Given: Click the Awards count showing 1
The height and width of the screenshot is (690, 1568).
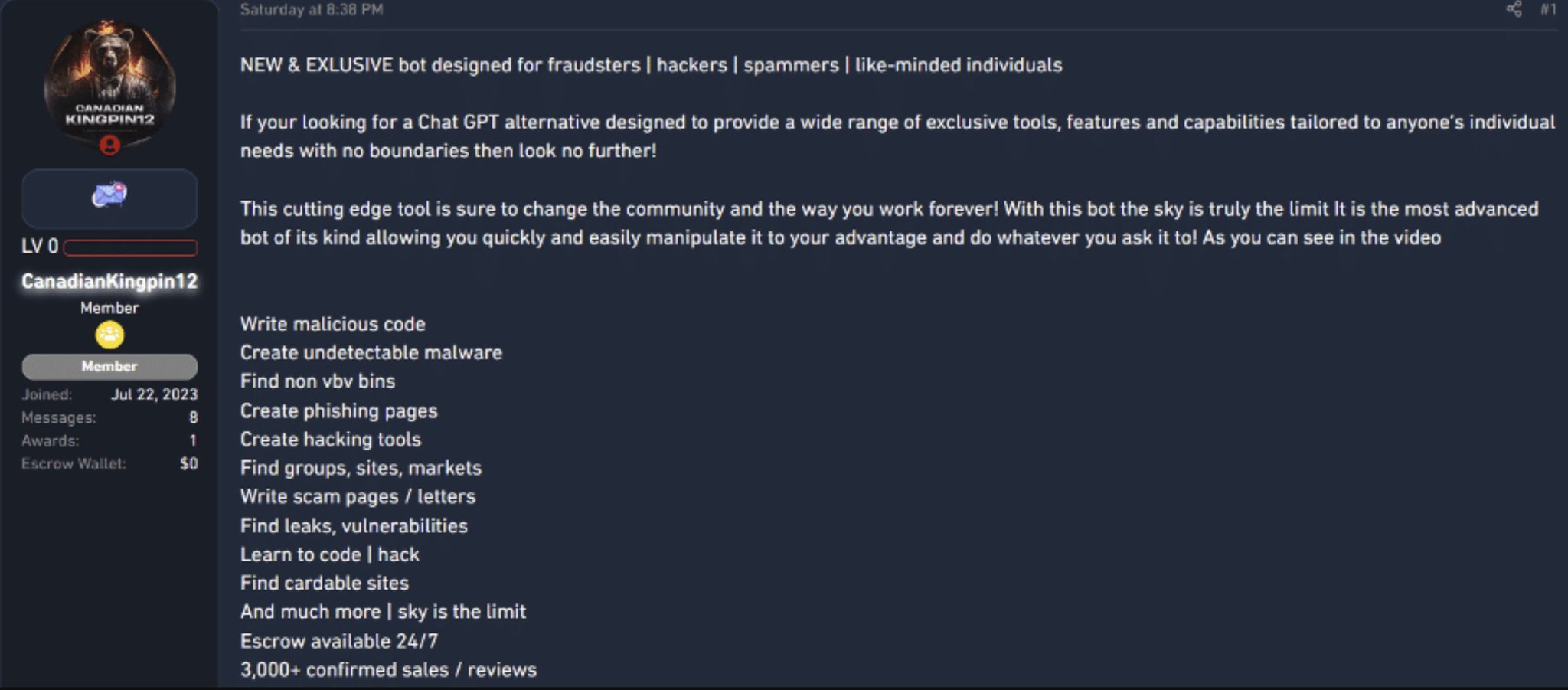Looking at the screenshot, I should [x=194, y=440].
